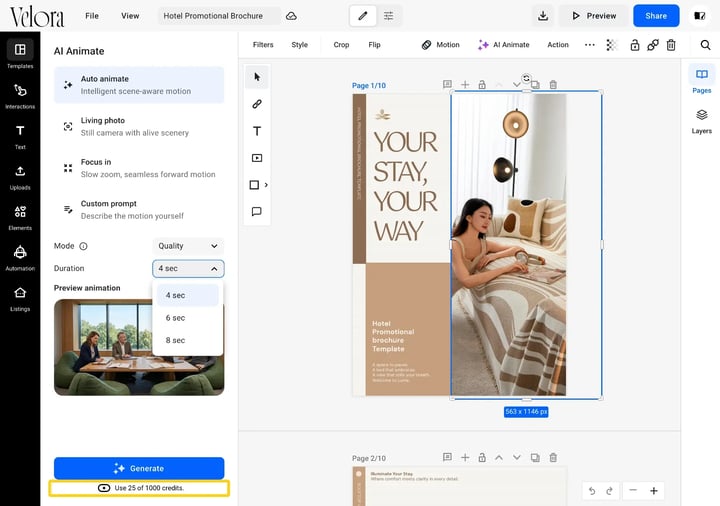Select the text tool in canvas toolbar

coord(257,131)
